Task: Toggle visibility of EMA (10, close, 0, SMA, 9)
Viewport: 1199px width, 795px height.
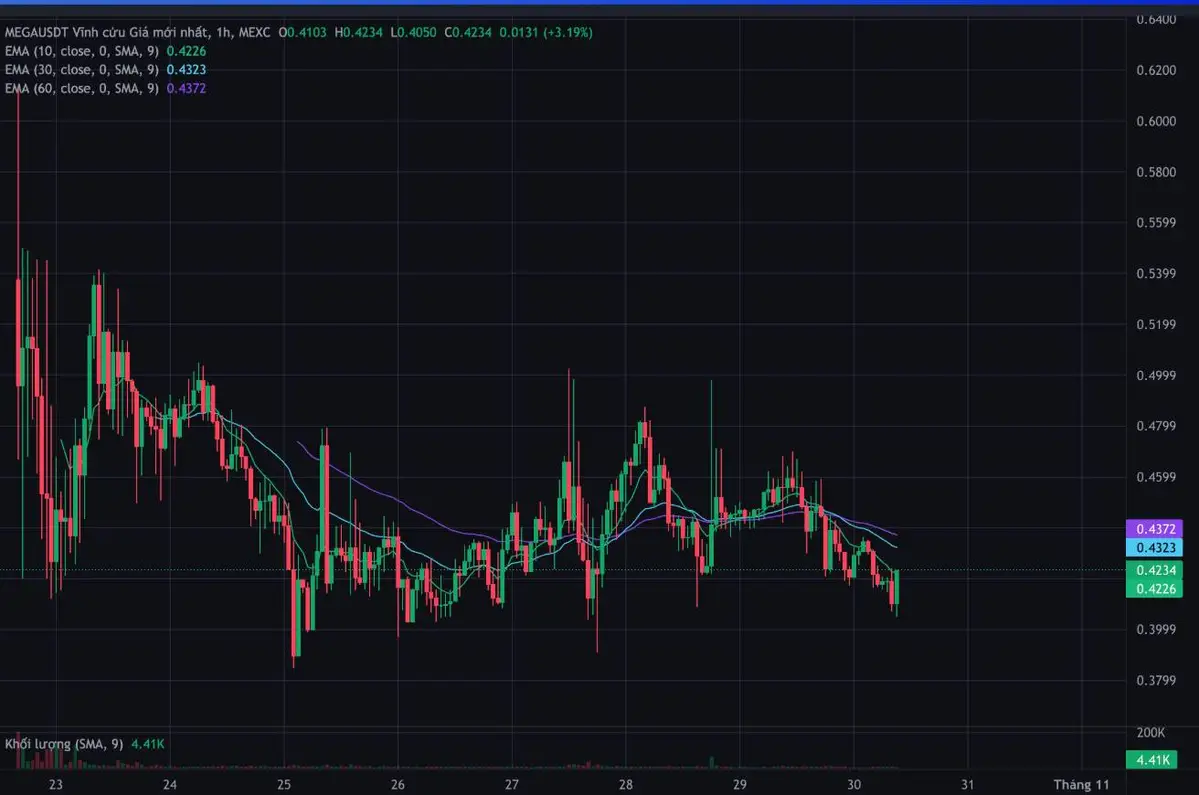Action: click(x=80, y=50)
